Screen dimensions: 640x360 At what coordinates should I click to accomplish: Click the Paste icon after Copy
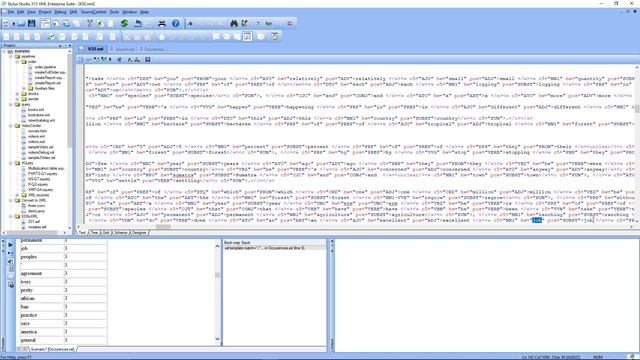111,23
